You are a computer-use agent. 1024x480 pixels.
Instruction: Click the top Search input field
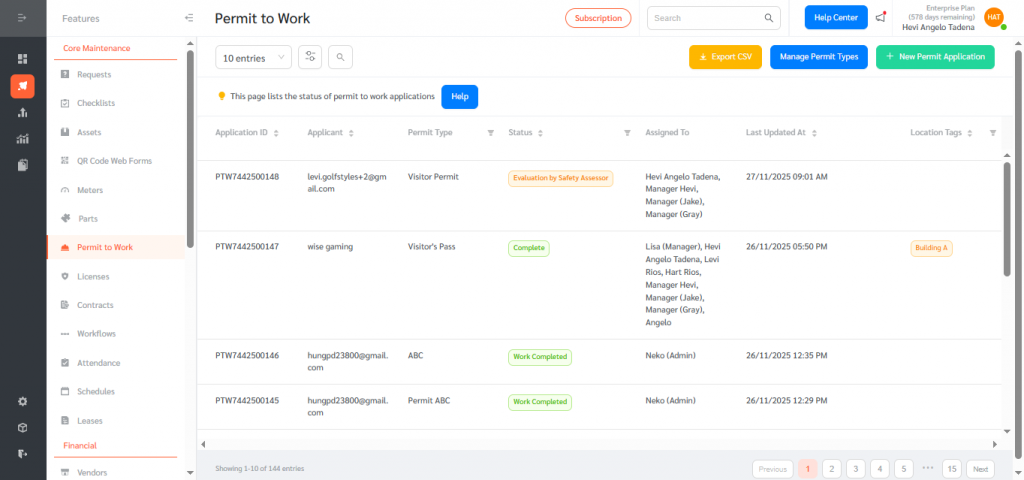(x=705, y=18)
